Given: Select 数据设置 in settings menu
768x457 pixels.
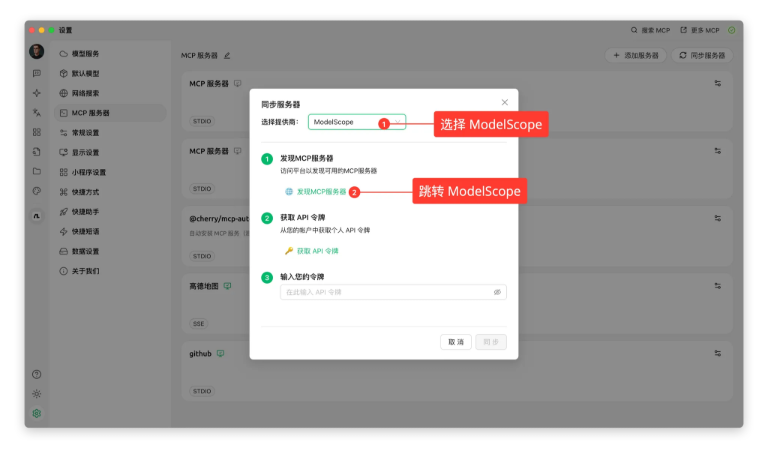Looking at the screenshot, I should [x=110, y=251].
